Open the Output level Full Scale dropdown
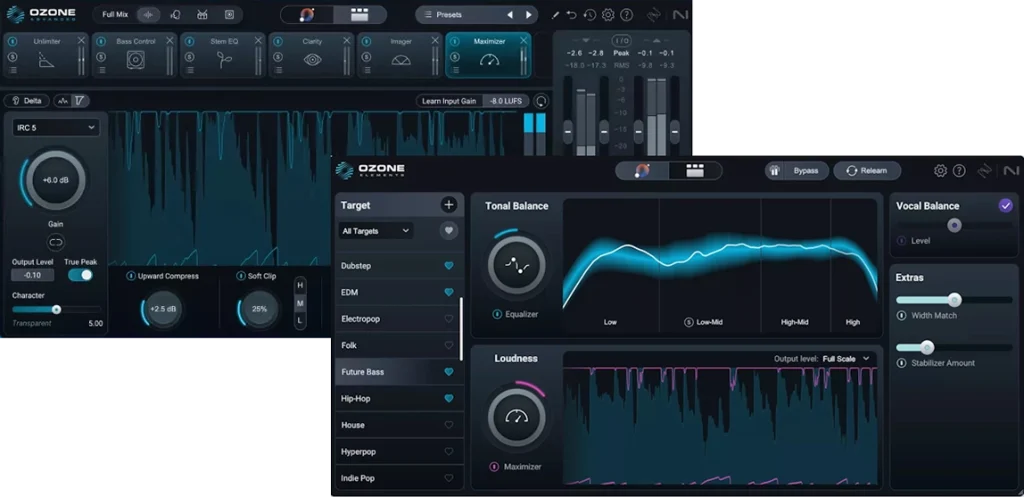1024x497 pixels. point(846,358)
